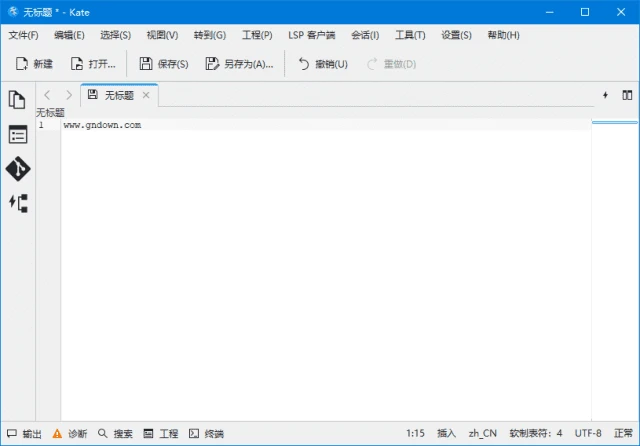Toggle the 终端 terminal panel
640x446 pixels.
[x=207, y=434]
